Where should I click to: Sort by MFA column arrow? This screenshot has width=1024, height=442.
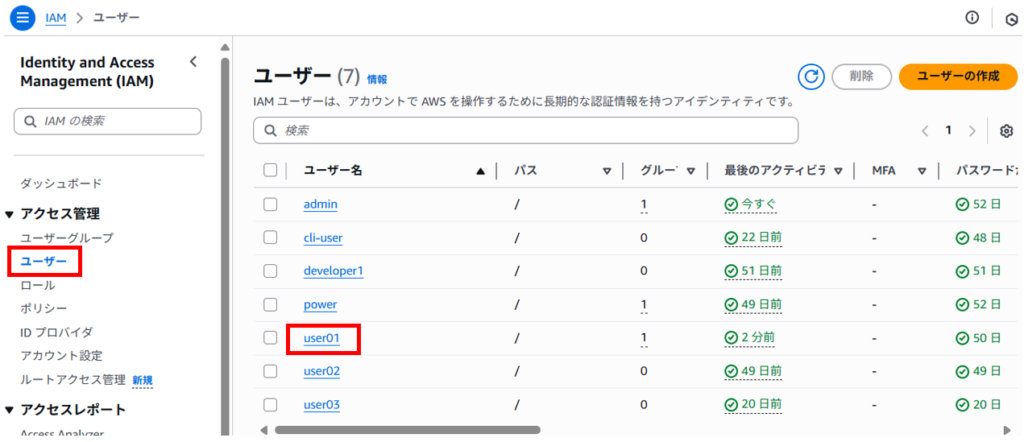point(922,171)
